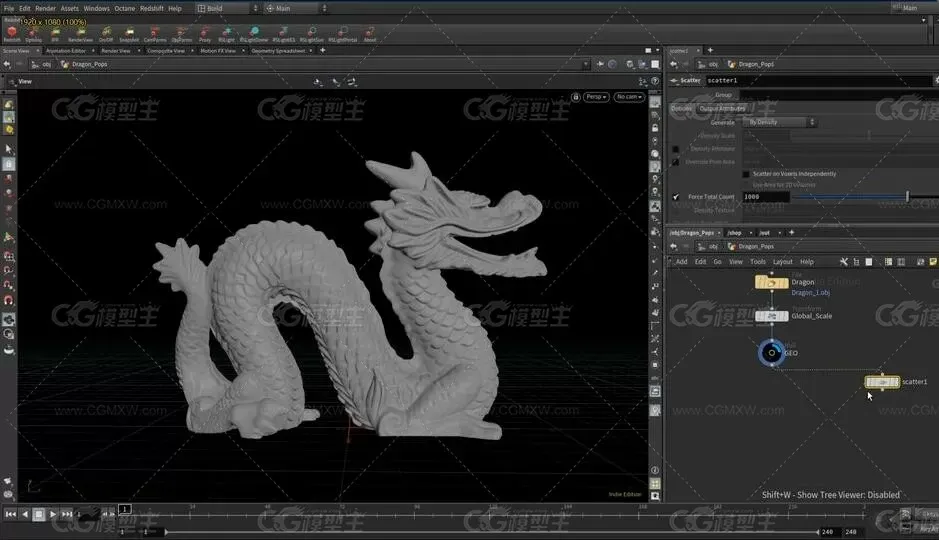Toggle the Override Prim Area checkbox
Screen dimensions: 939x540
click(676, 162)
